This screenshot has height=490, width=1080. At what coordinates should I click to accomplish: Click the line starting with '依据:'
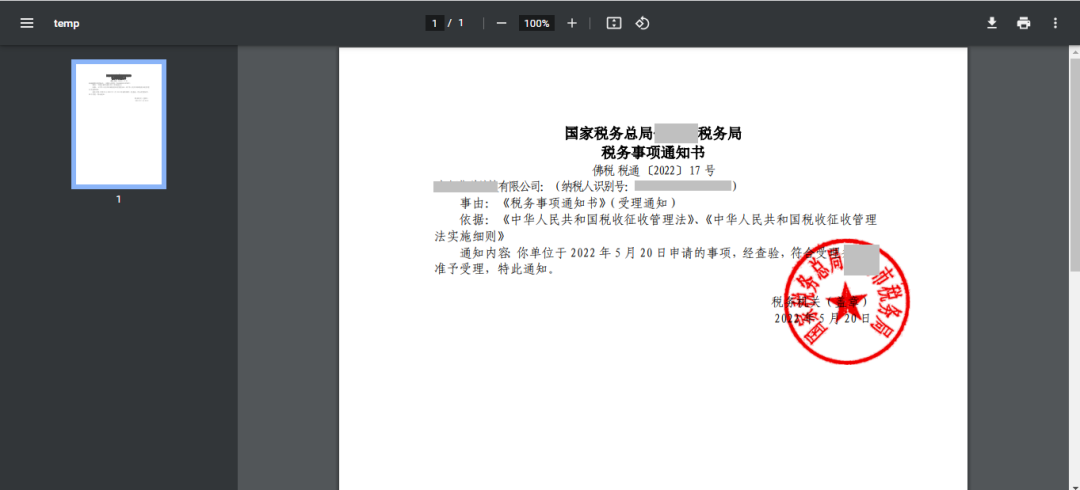pyautogui.click(x=668, y=220)
